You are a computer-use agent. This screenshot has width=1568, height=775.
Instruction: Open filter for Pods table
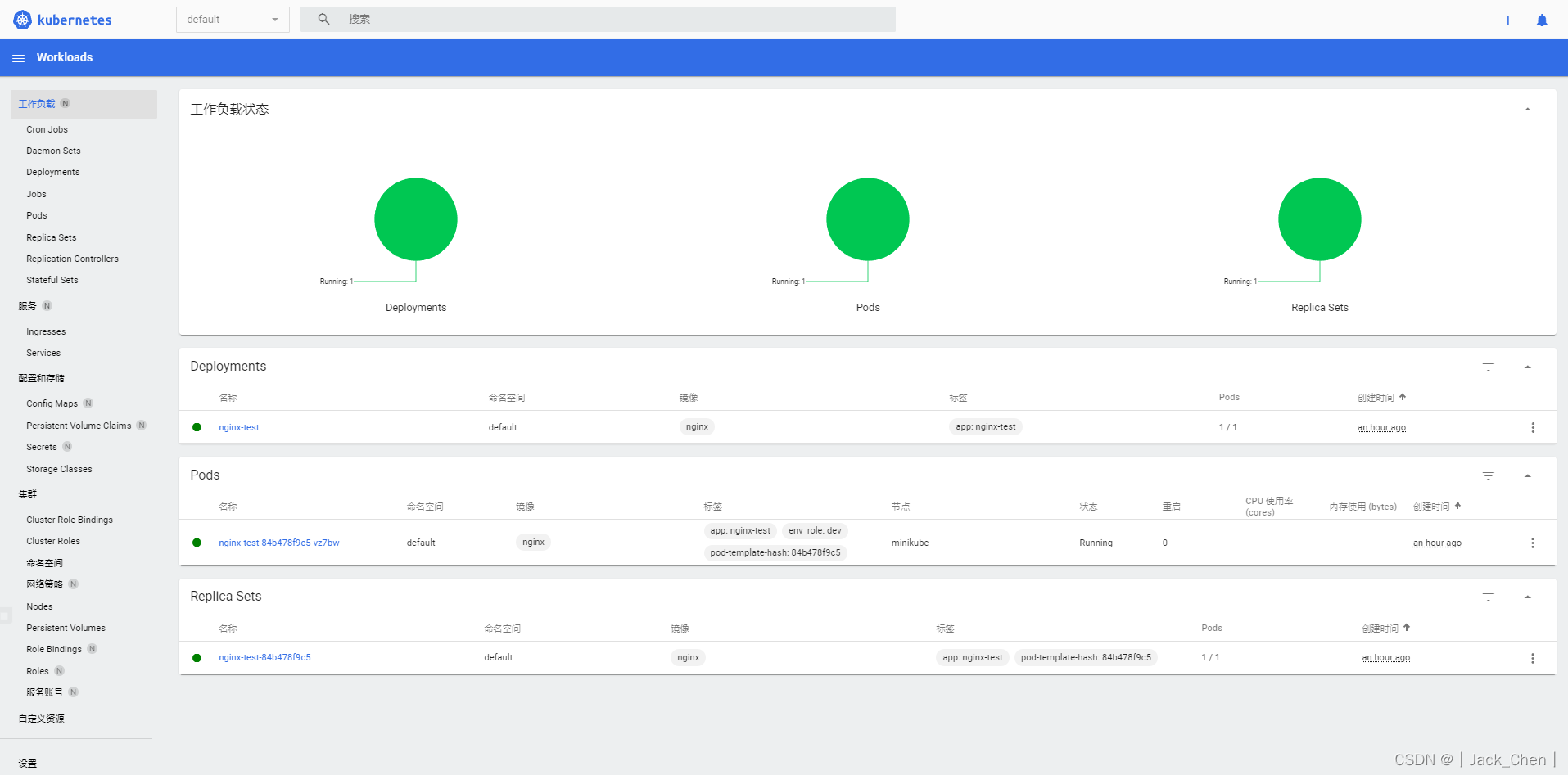1489,475
